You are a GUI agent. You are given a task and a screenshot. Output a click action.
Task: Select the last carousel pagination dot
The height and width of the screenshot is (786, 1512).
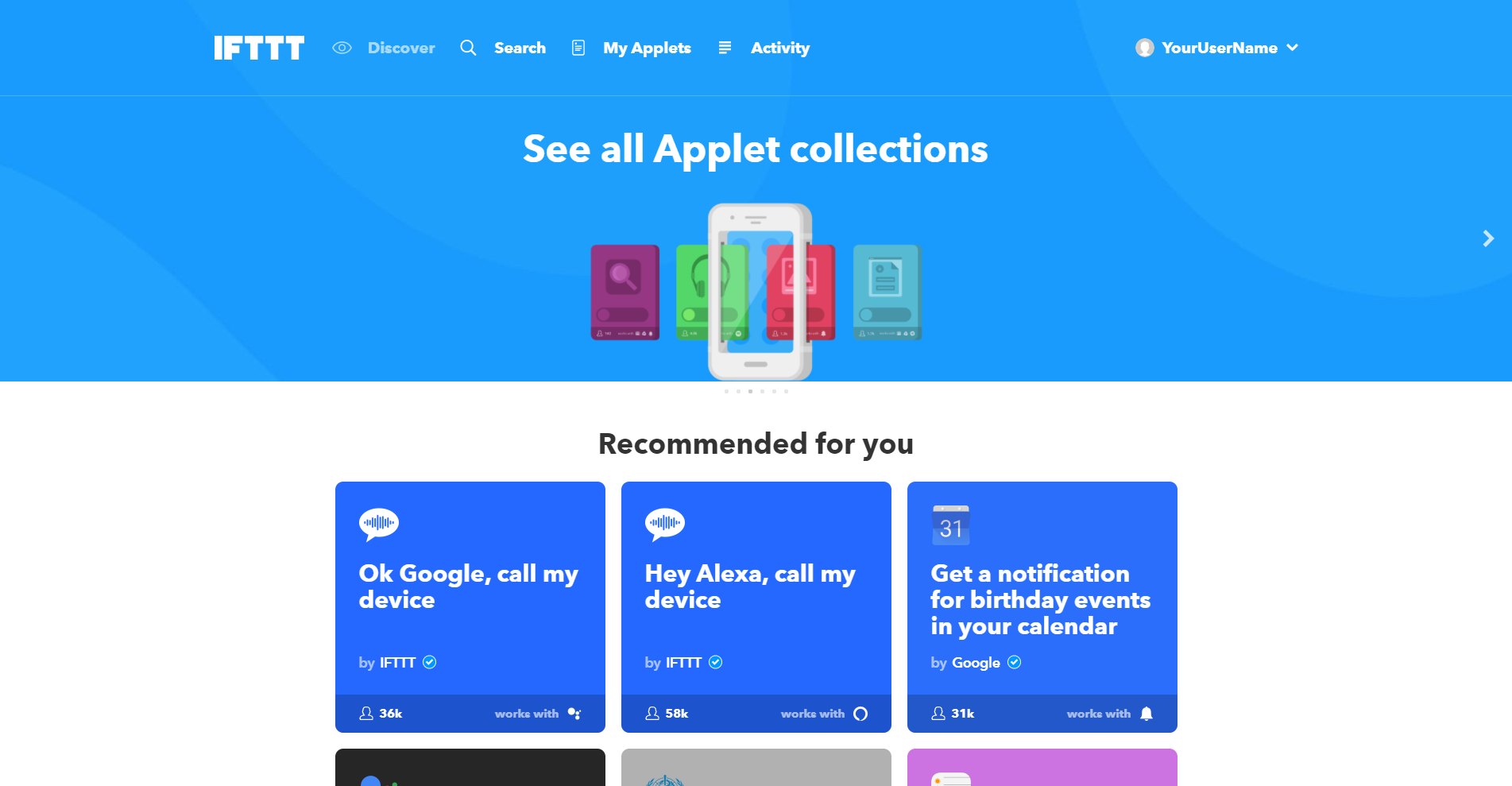tap(786, 391)
